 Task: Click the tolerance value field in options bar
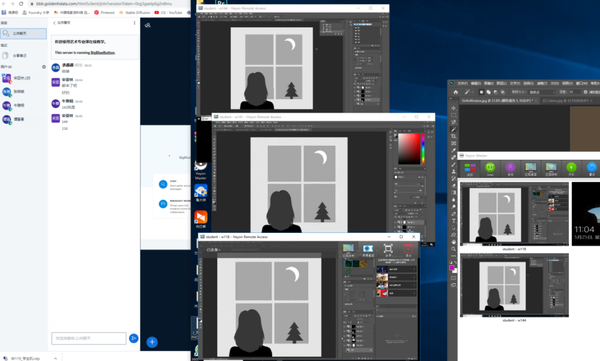coord(574,92)
